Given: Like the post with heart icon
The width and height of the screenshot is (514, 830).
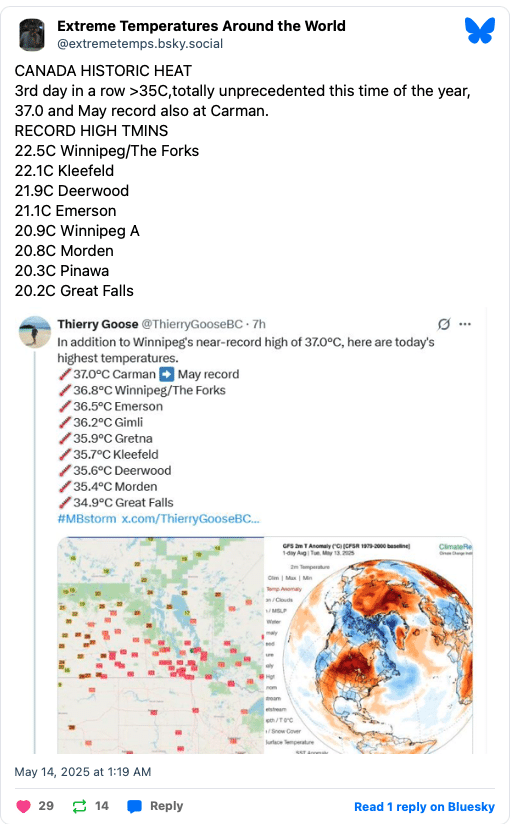Looking at the screenshot, I should tap(23, 806).
